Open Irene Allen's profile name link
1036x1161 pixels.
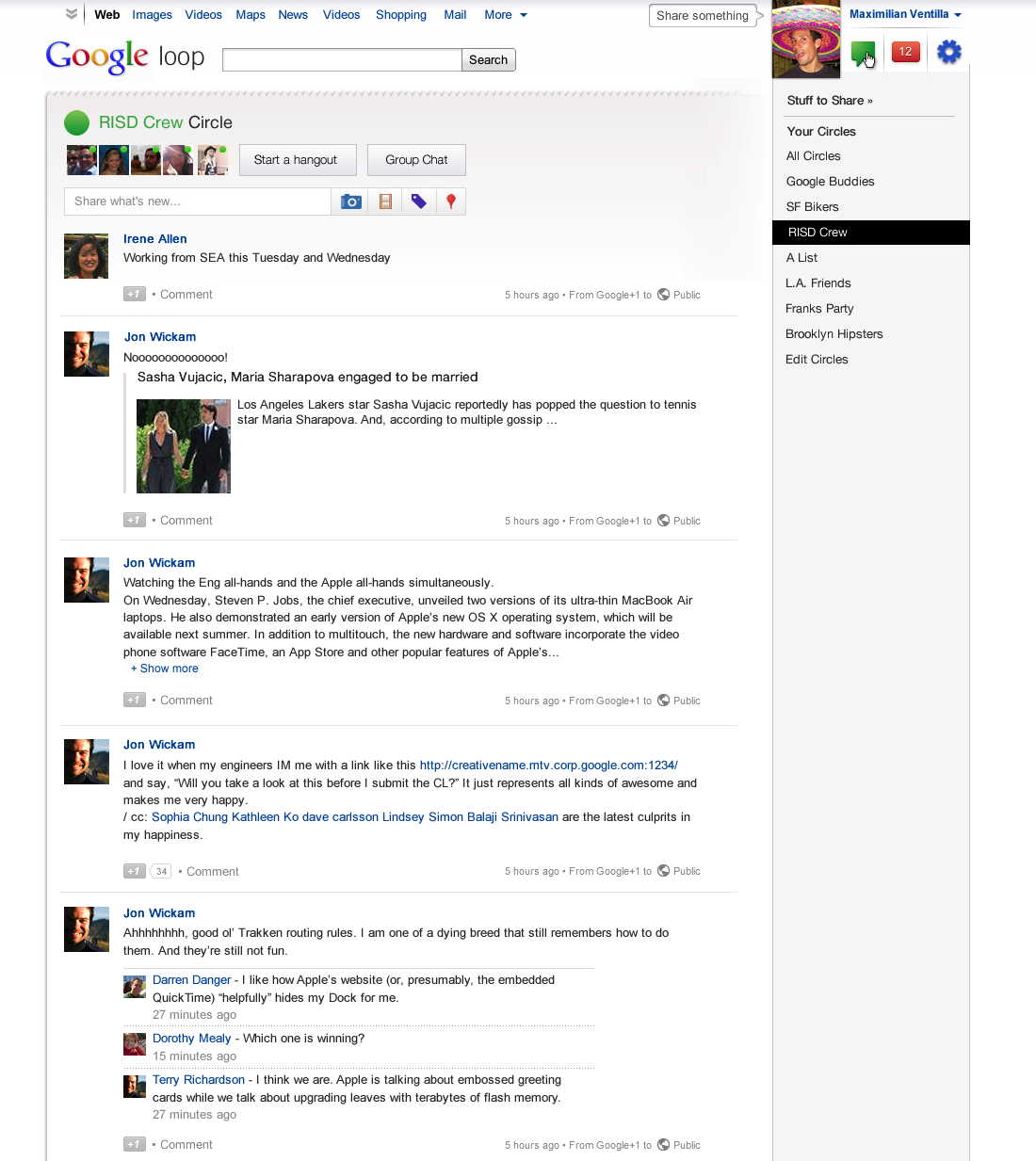pos(155,239)
